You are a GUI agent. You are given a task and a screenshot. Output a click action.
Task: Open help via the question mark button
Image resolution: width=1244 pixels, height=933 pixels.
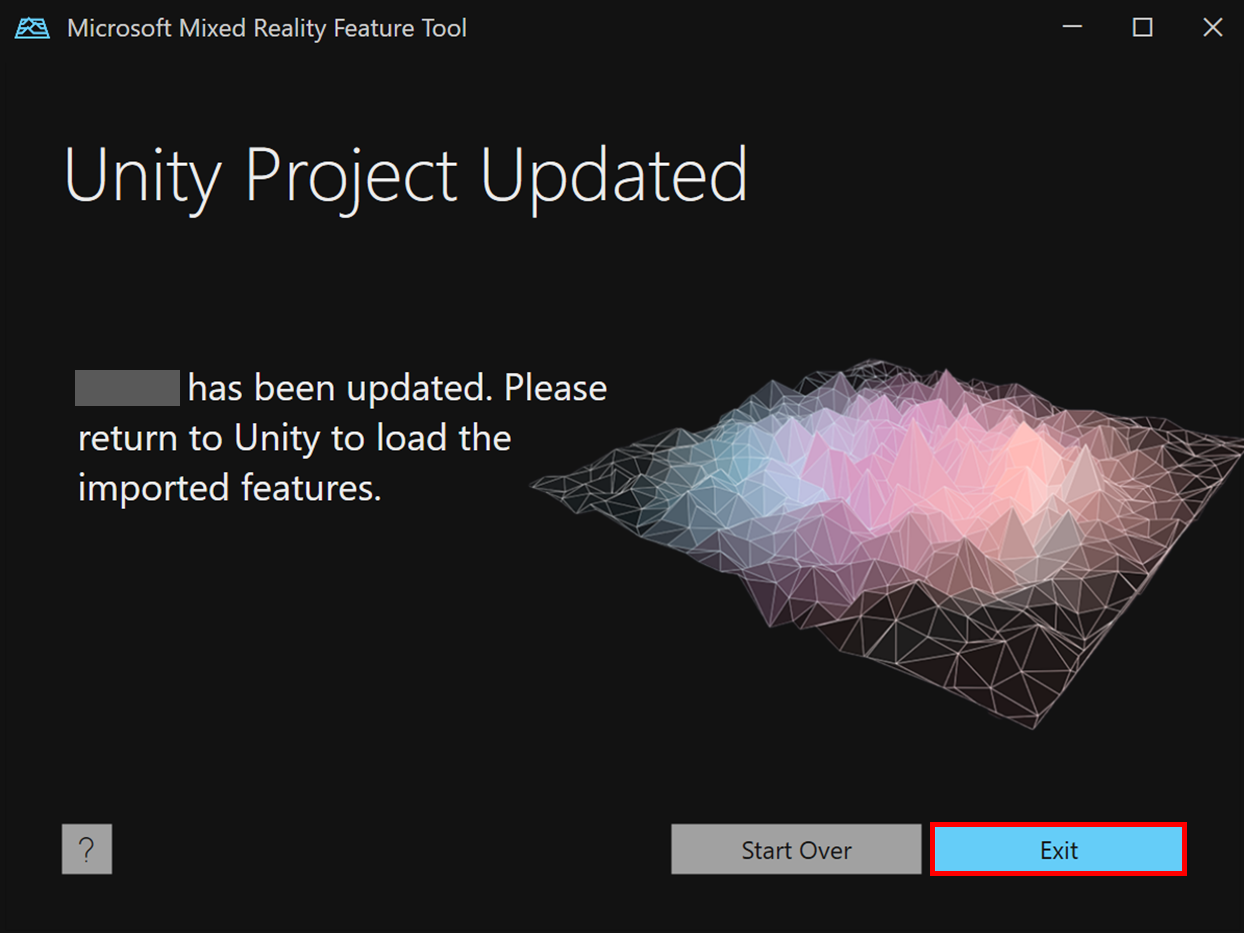87,849
